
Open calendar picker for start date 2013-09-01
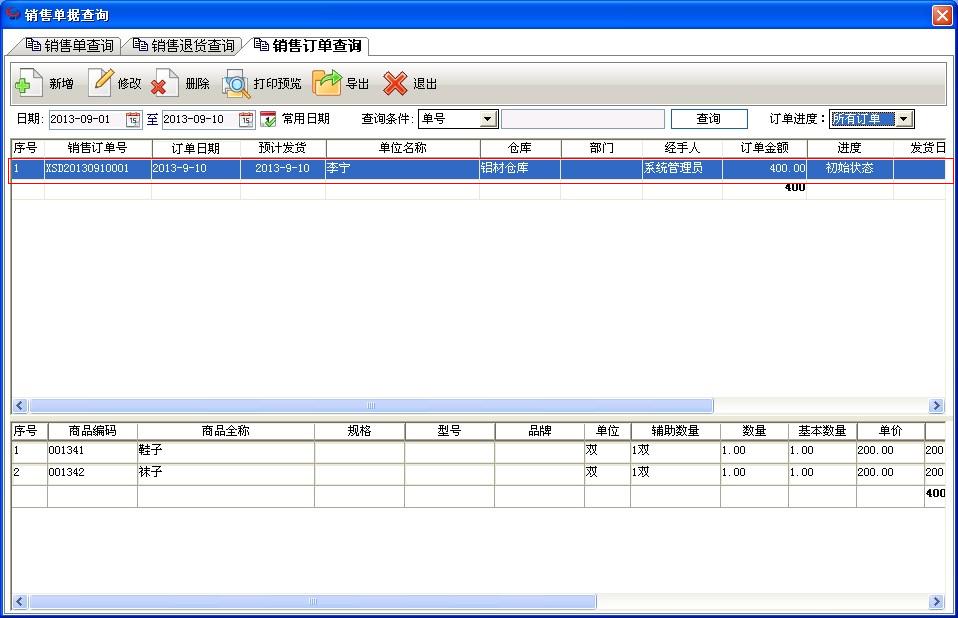[x=133, y=119]
